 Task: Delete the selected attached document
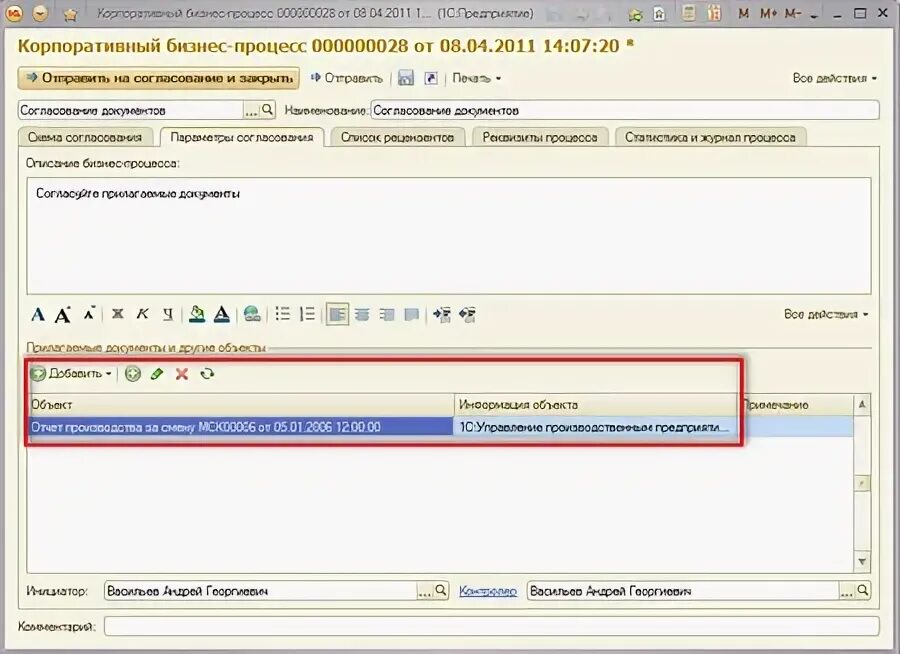180,375
